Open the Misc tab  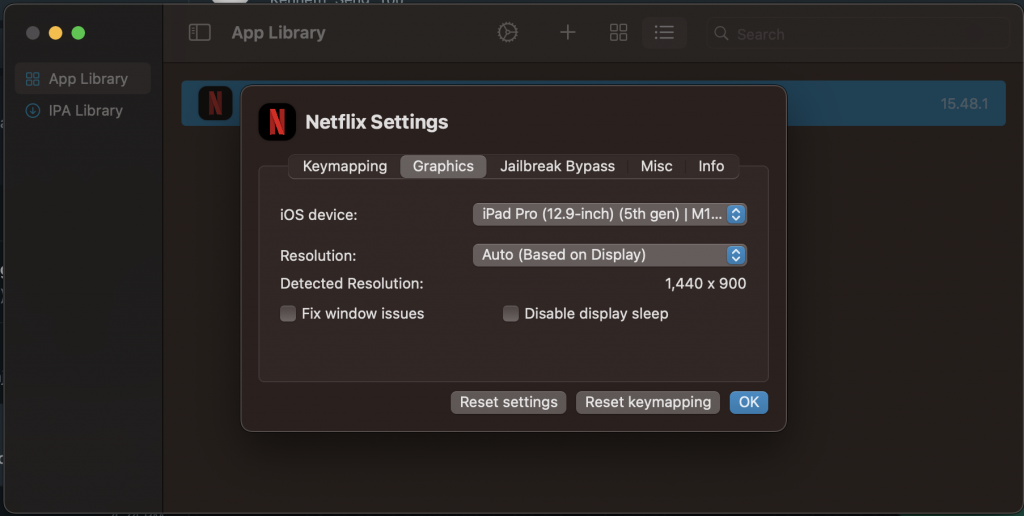pos(656,166)
